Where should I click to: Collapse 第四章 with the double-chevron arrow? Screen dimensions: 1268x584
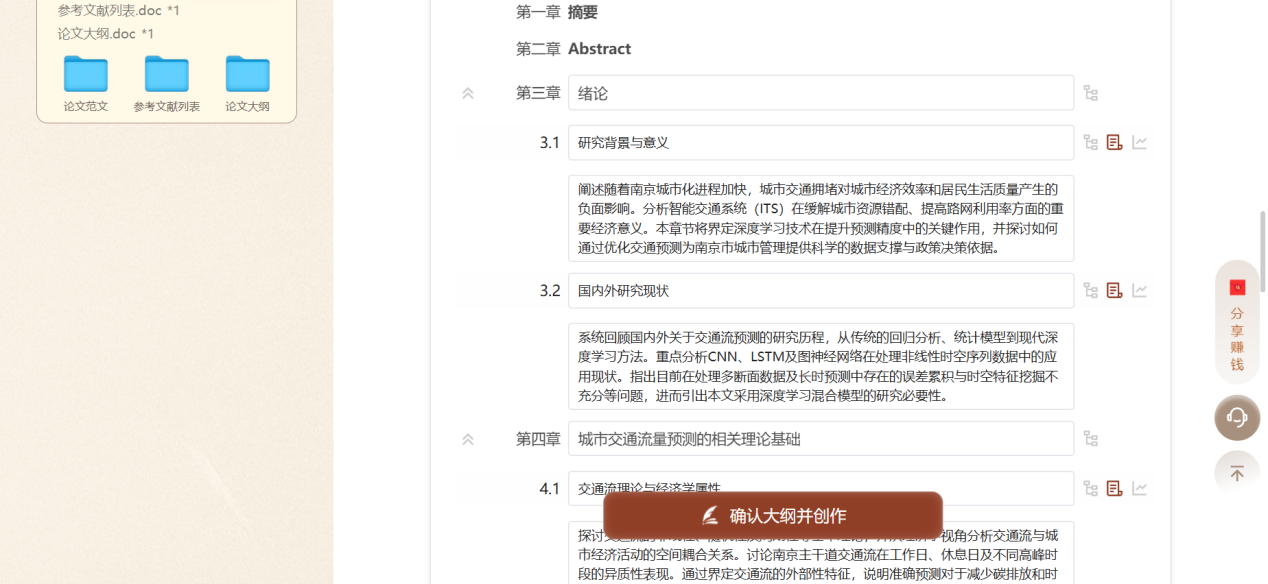pos(468,439)
